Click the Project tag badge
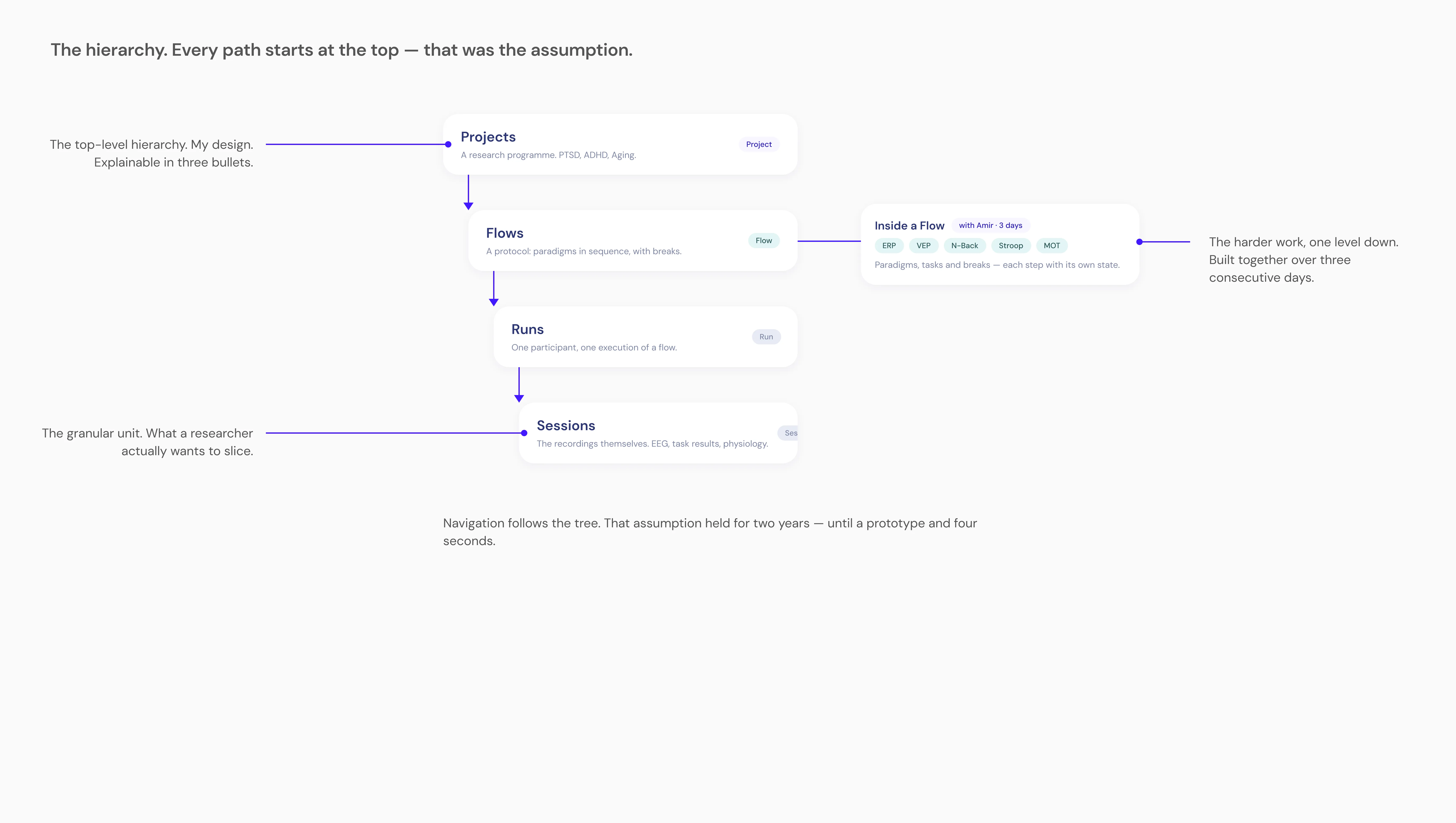Viewport: 1456px width, 823px height. (x=759, y=144)
